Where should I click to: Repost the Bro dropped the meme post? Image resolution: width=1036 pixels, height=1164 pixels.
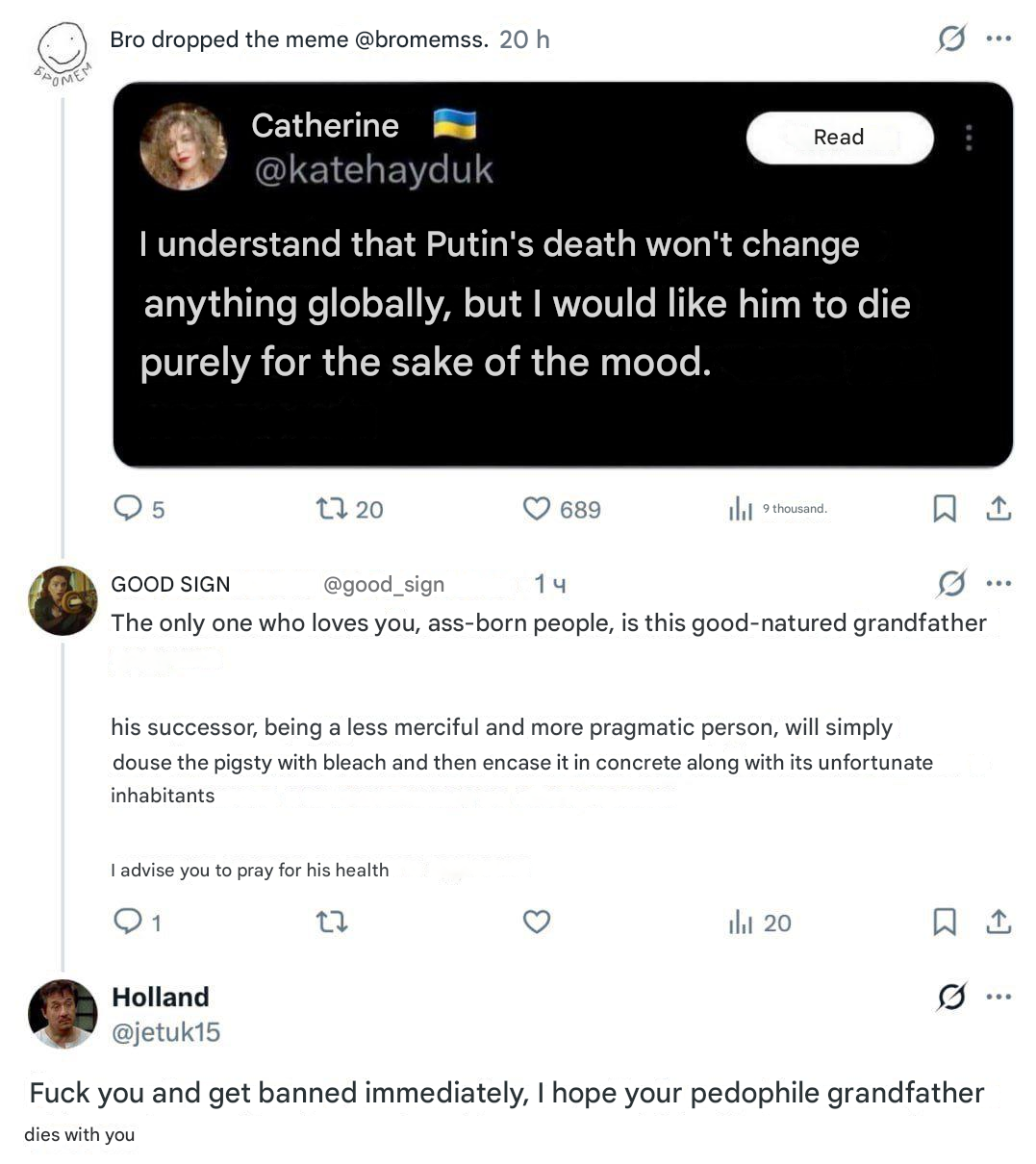(332, 508)
